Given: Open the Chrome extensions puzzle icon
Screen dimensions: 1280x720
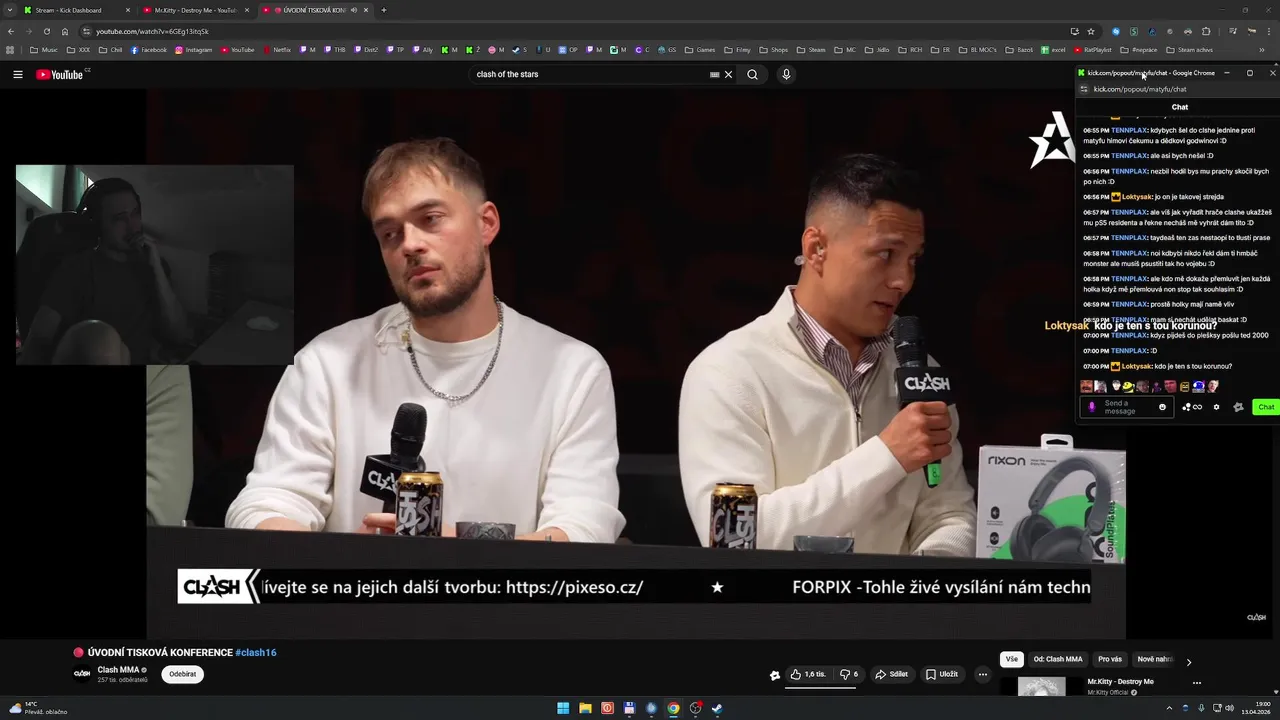Looking at the screenshot, I should 1206,31.
